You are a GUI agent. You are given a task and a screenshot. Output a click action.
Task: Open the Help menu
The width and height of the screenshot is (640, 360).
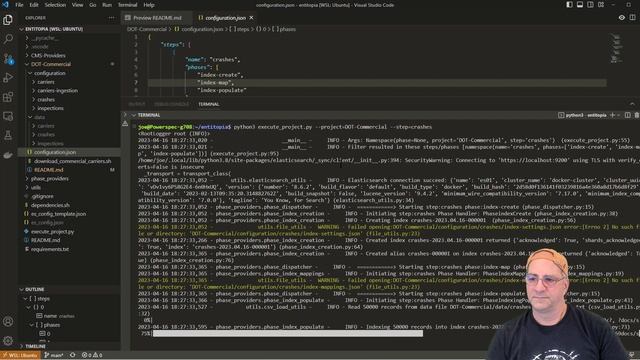(x=149, y=5)
